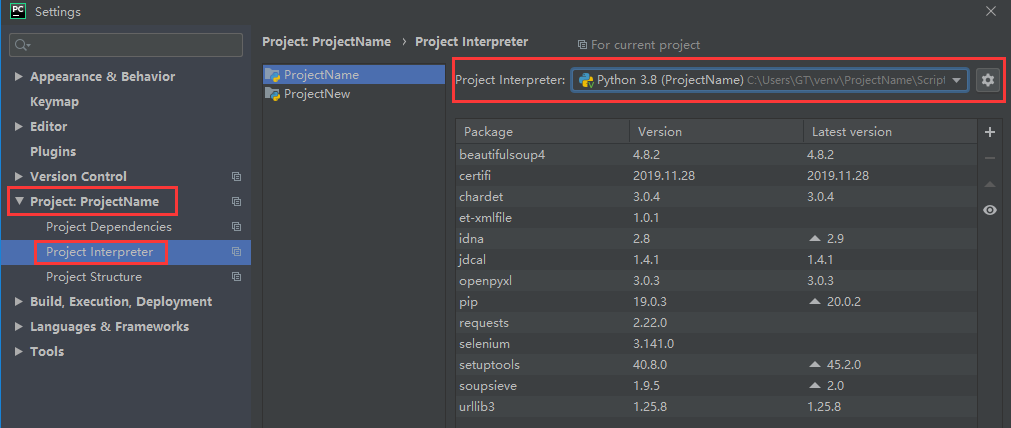Expand the Build, Execution, Deployment section
Screen dimensions: 1011x428
[x=19, y=302]
